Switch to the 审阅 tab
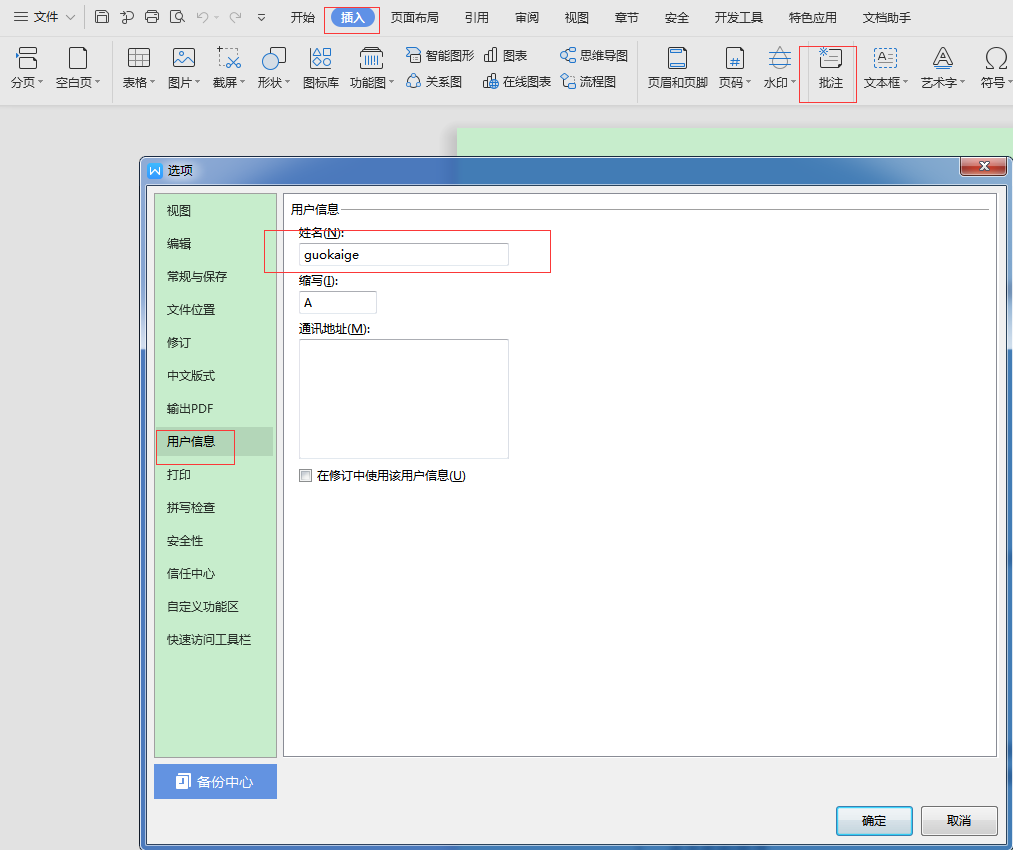Viewport: 1013px width, 850px height. [527, 17]
